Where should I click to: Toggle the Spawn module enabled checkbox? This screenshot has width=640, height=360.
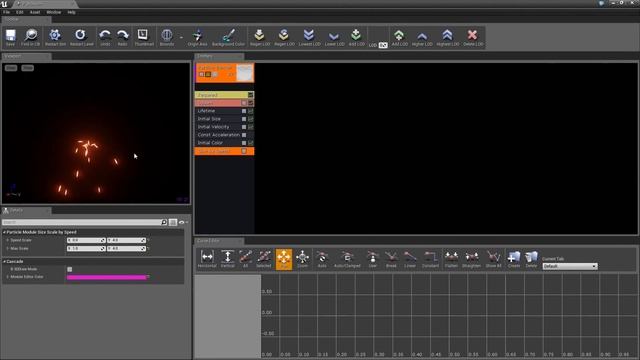244,103
